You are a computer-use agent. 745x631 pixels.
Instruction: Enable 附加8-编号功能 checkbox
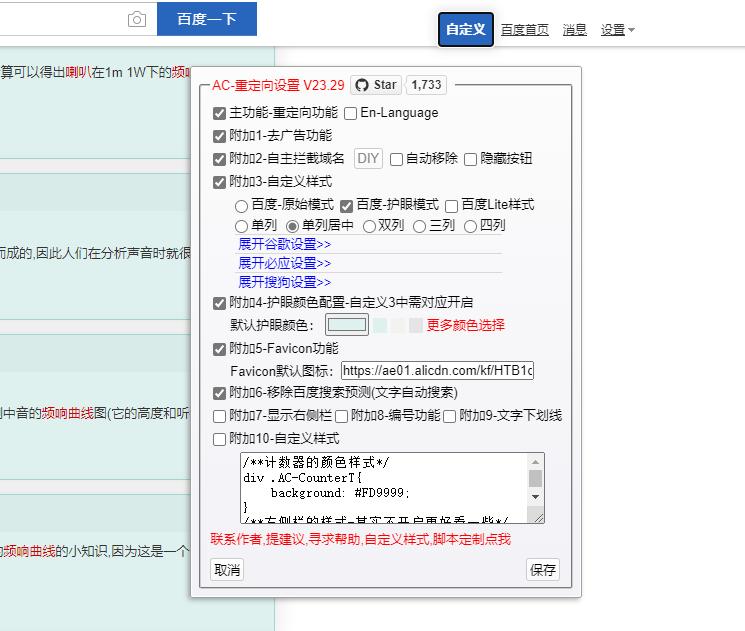(x=341, y=416)
